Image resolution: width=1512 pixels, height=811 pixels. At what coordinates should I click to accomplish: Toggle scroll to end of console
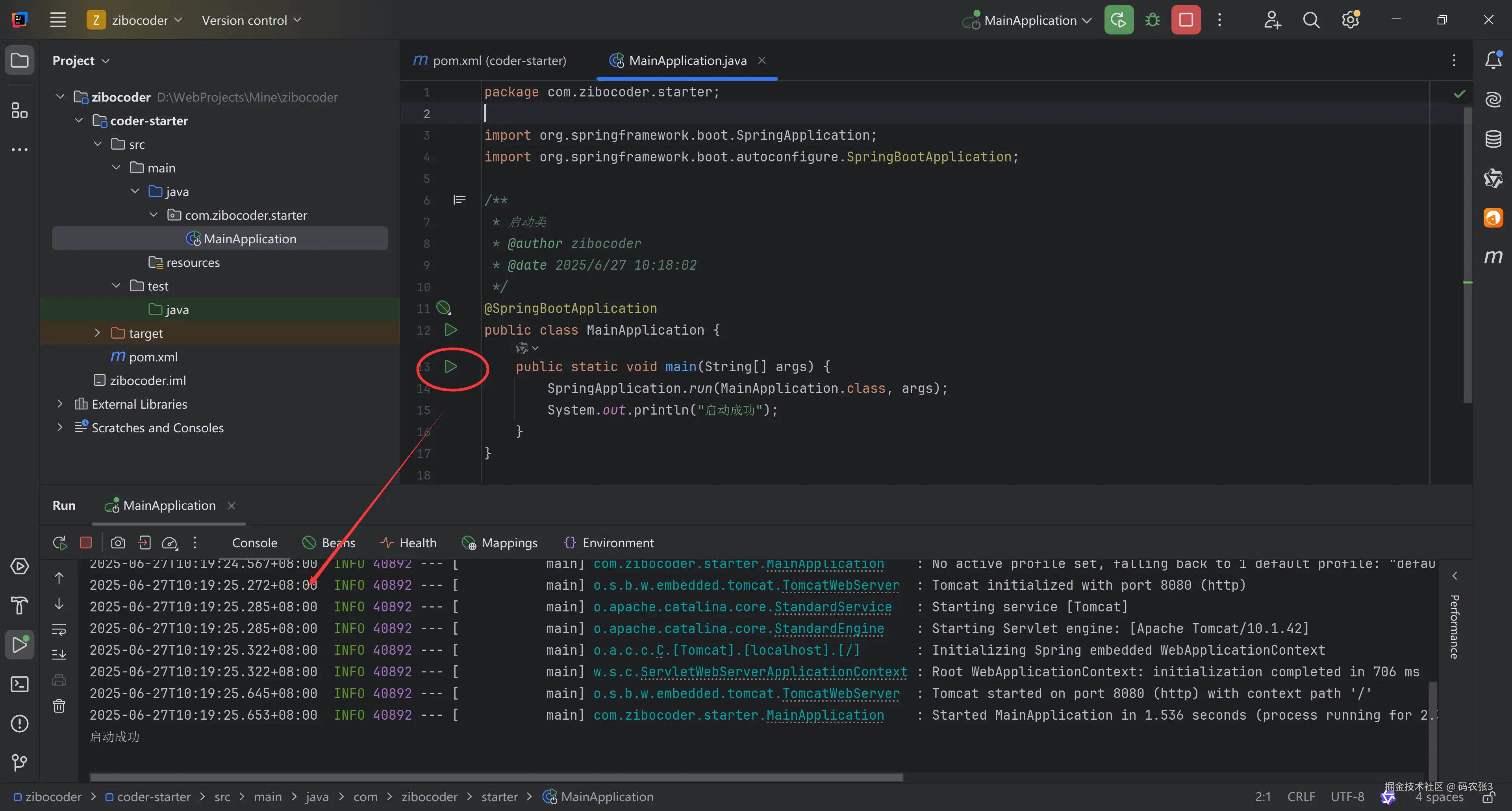point(59,654)
